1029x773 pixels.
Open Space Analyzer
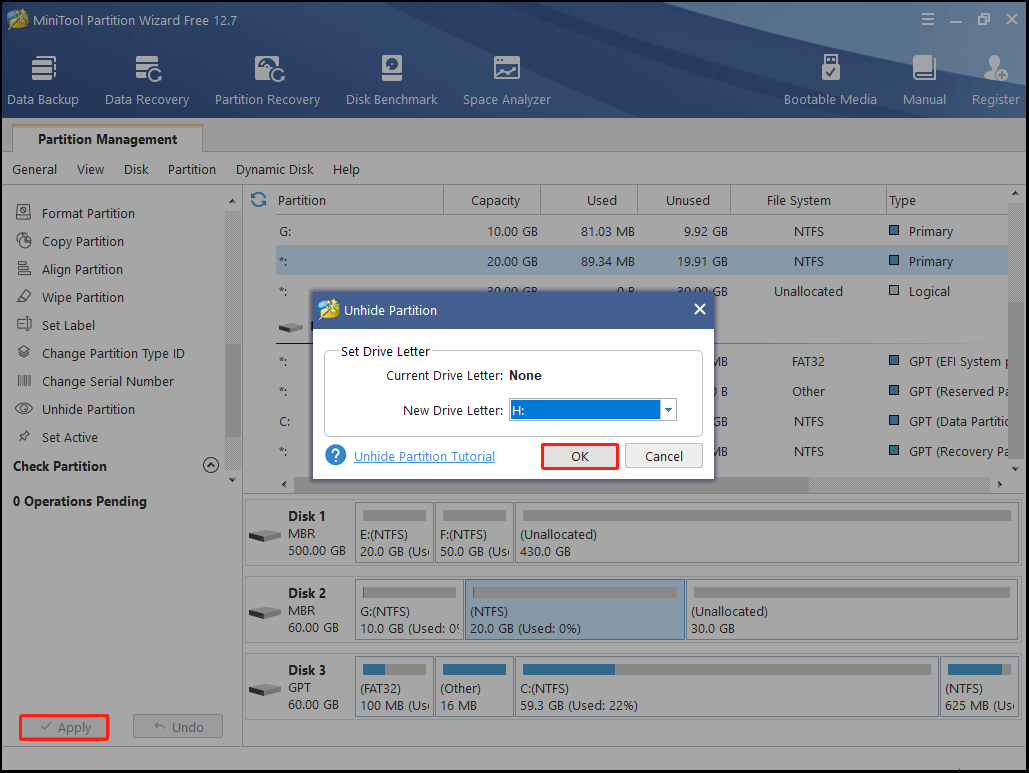click(x=507, y=80)
